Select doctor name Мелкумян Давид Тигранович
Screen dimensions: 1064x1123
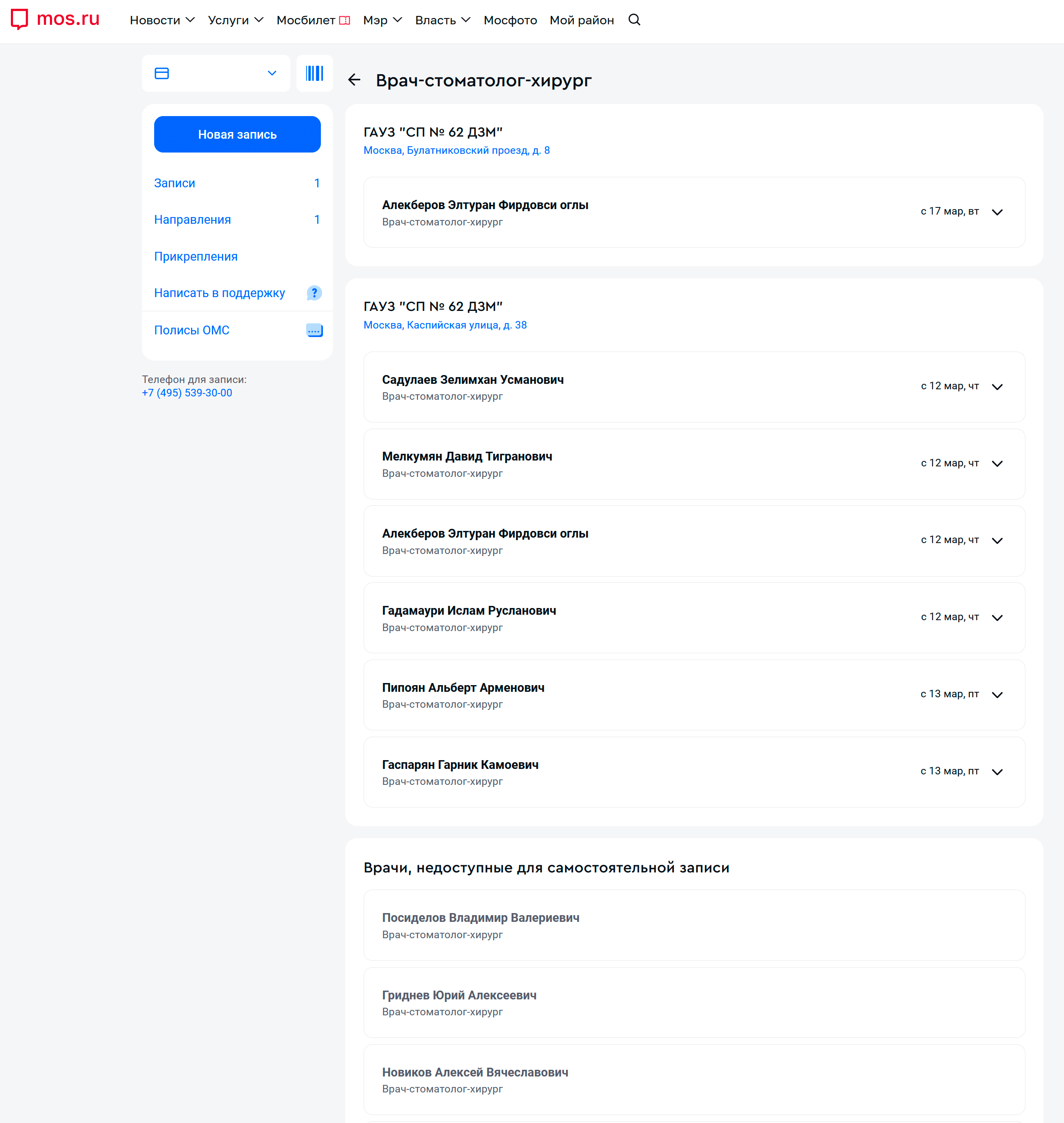[467, 457]
